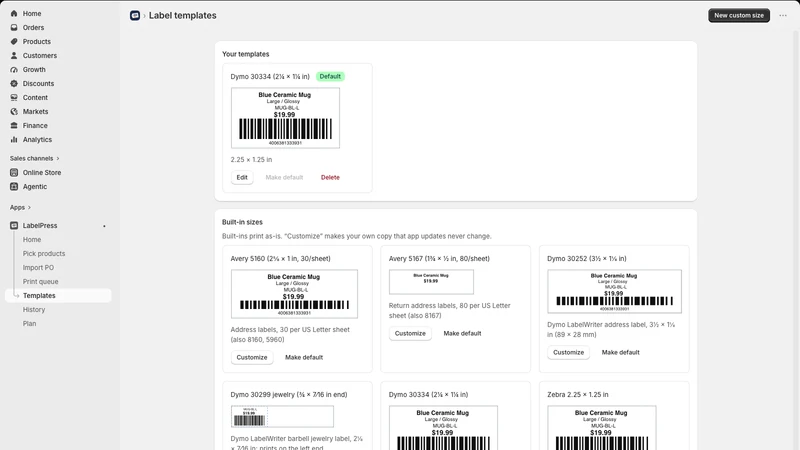Click the Orders icon in the sidebar

tap(14, 28)
